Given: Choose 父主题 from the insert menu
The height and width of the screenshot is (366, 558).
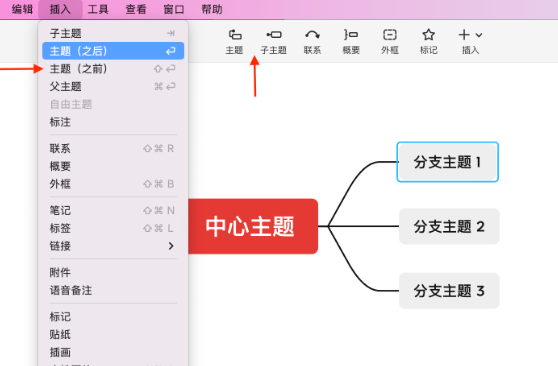Looking at the screenshot, I should 113,87.
